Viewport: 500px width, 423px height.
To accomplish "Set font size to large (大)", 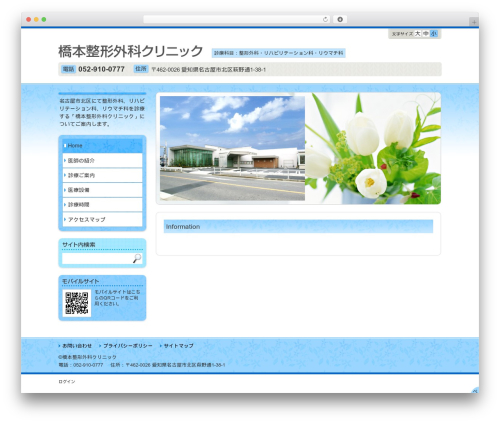I will tap(417, 34).
